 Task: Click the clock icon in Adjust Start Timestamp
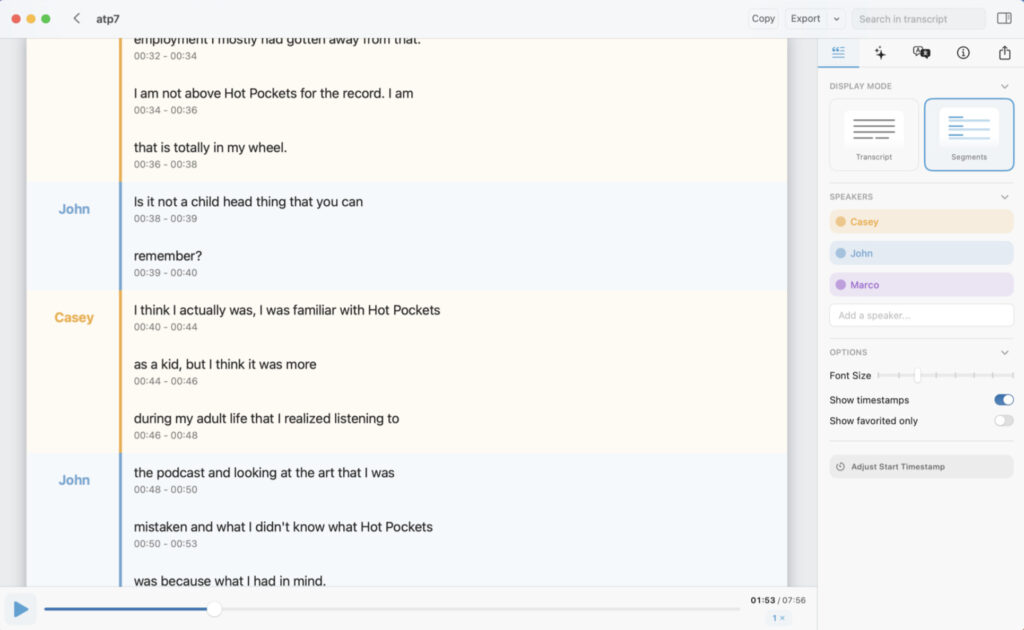click(x=840, y=467)
